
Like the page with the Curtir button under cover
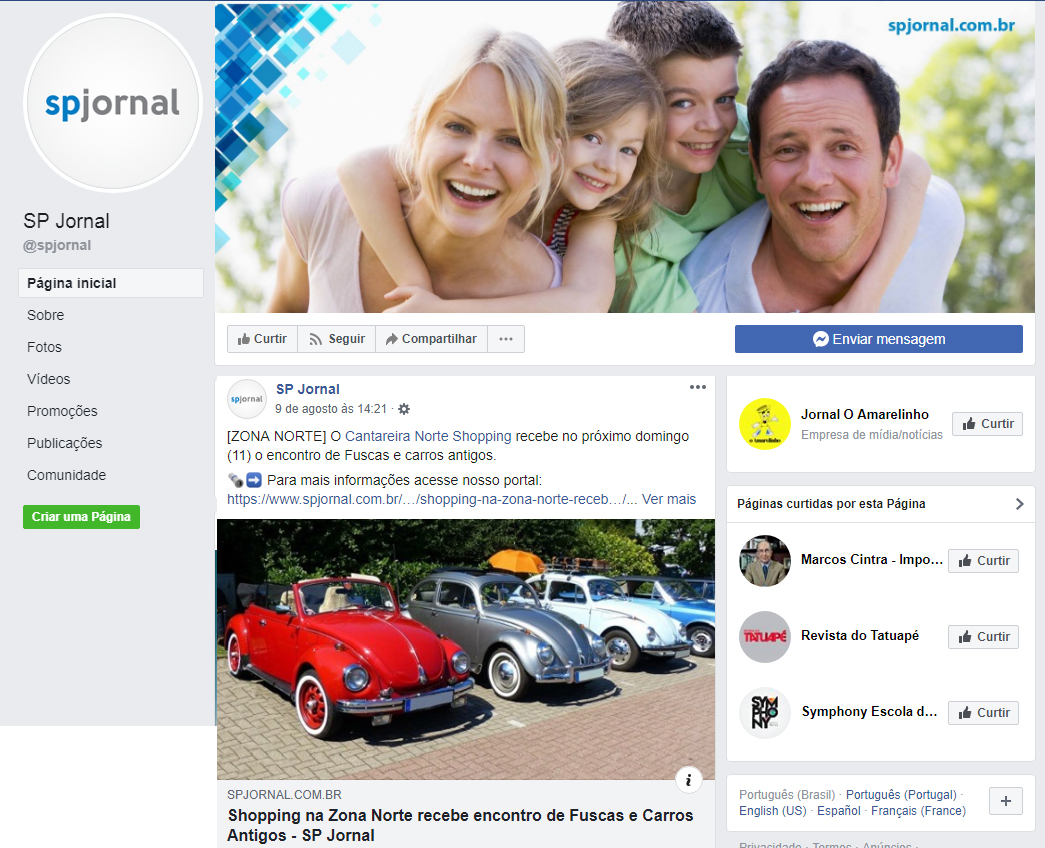(x=263, y=339)
